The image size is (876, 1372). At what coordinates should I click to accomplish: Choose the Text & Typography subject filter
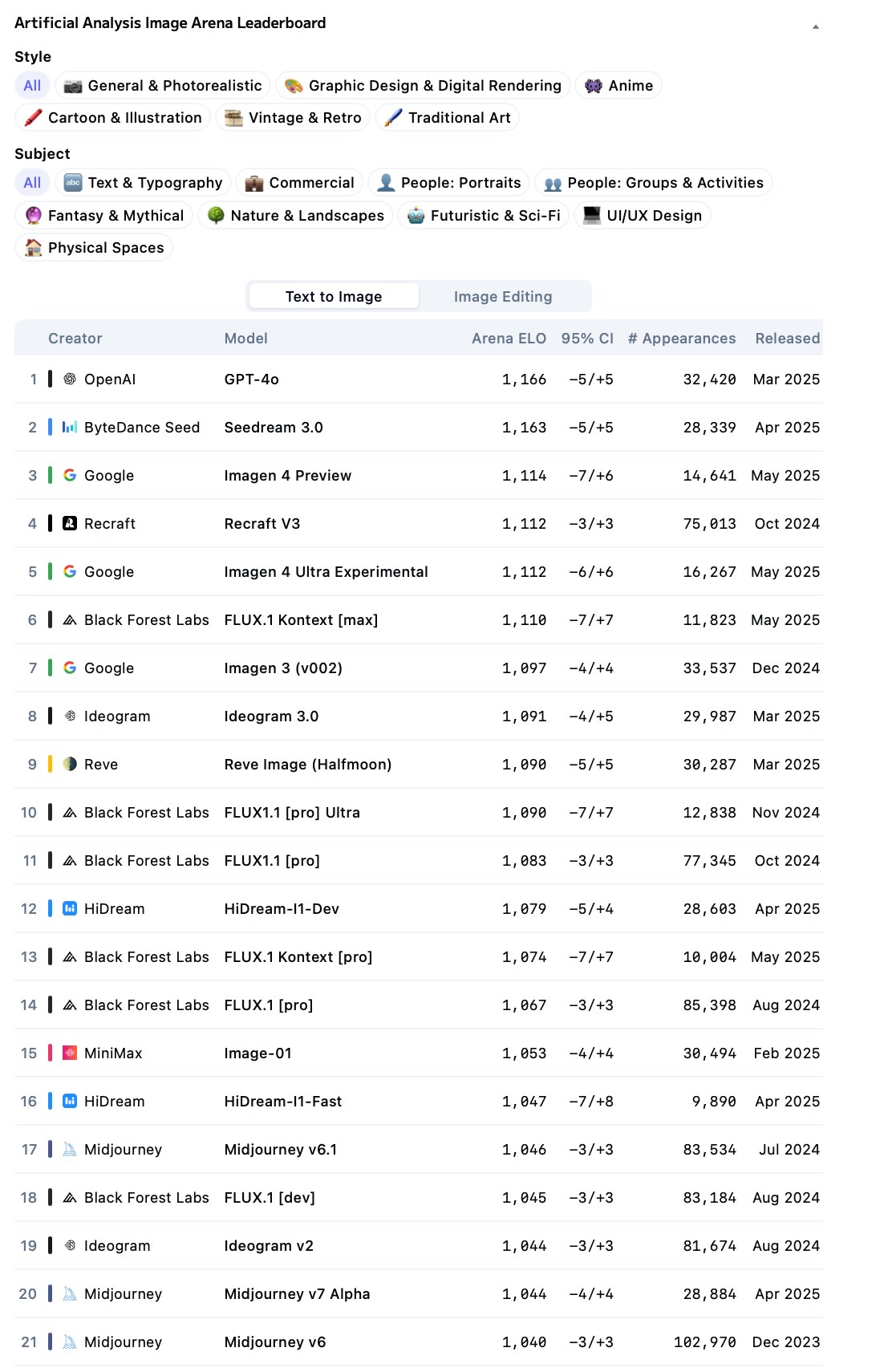pyautogui.click(x=144, y=183)
